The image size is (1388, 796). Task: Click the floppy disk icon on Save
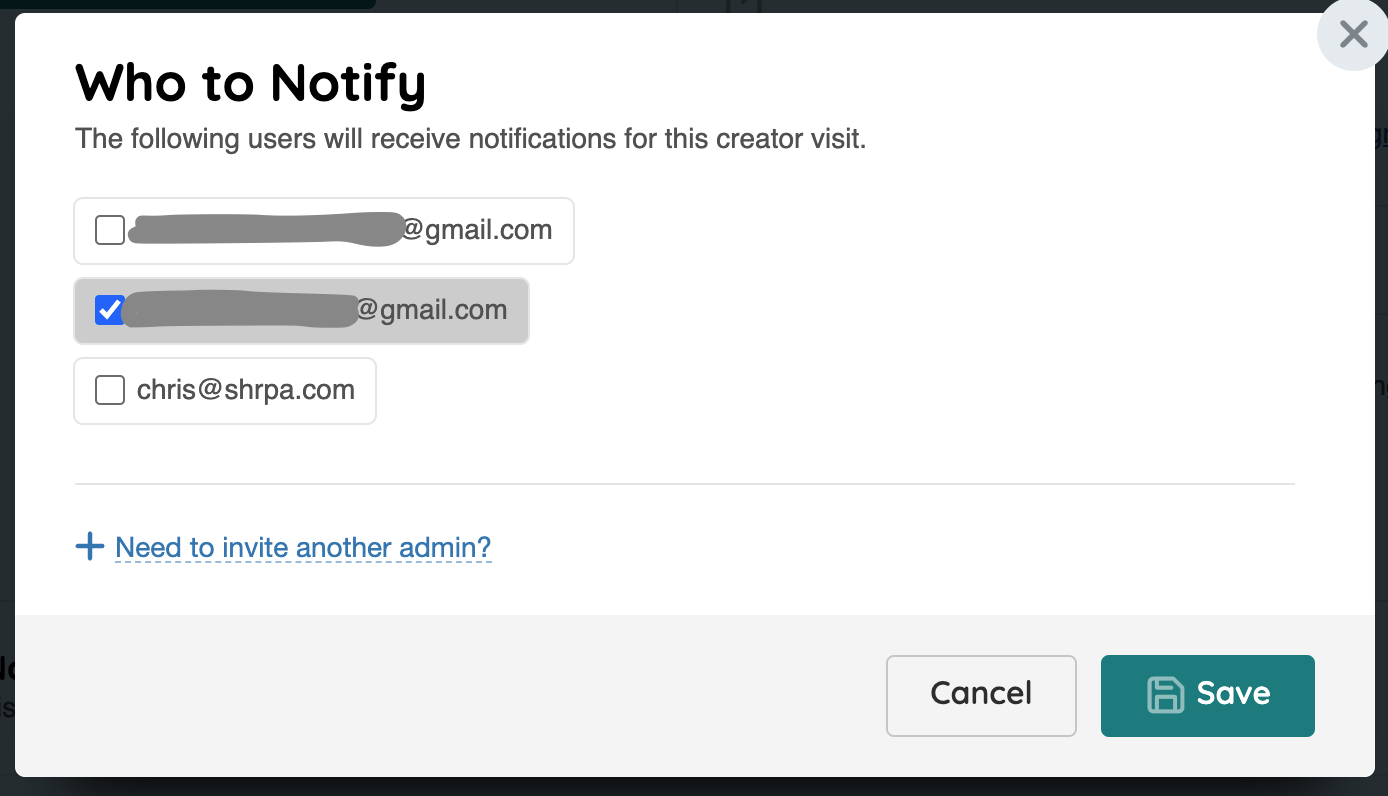1165,695
